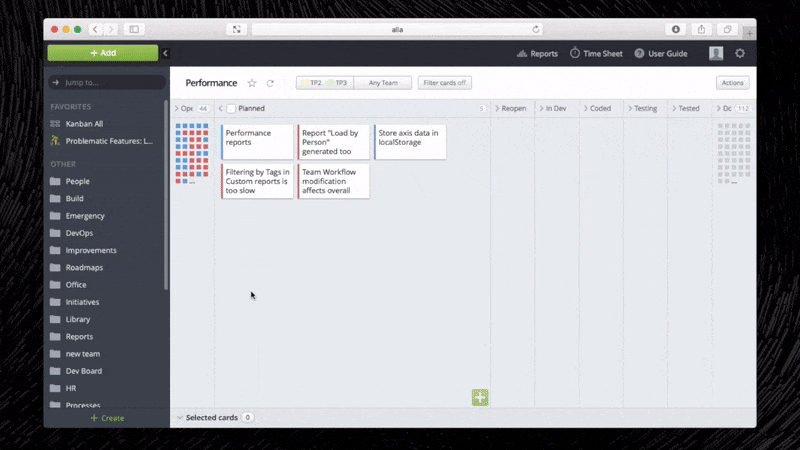Open Filtering by Tags in Custom reports card
Viewport: 800px width, 450px height.
click(x=257, y=181)
